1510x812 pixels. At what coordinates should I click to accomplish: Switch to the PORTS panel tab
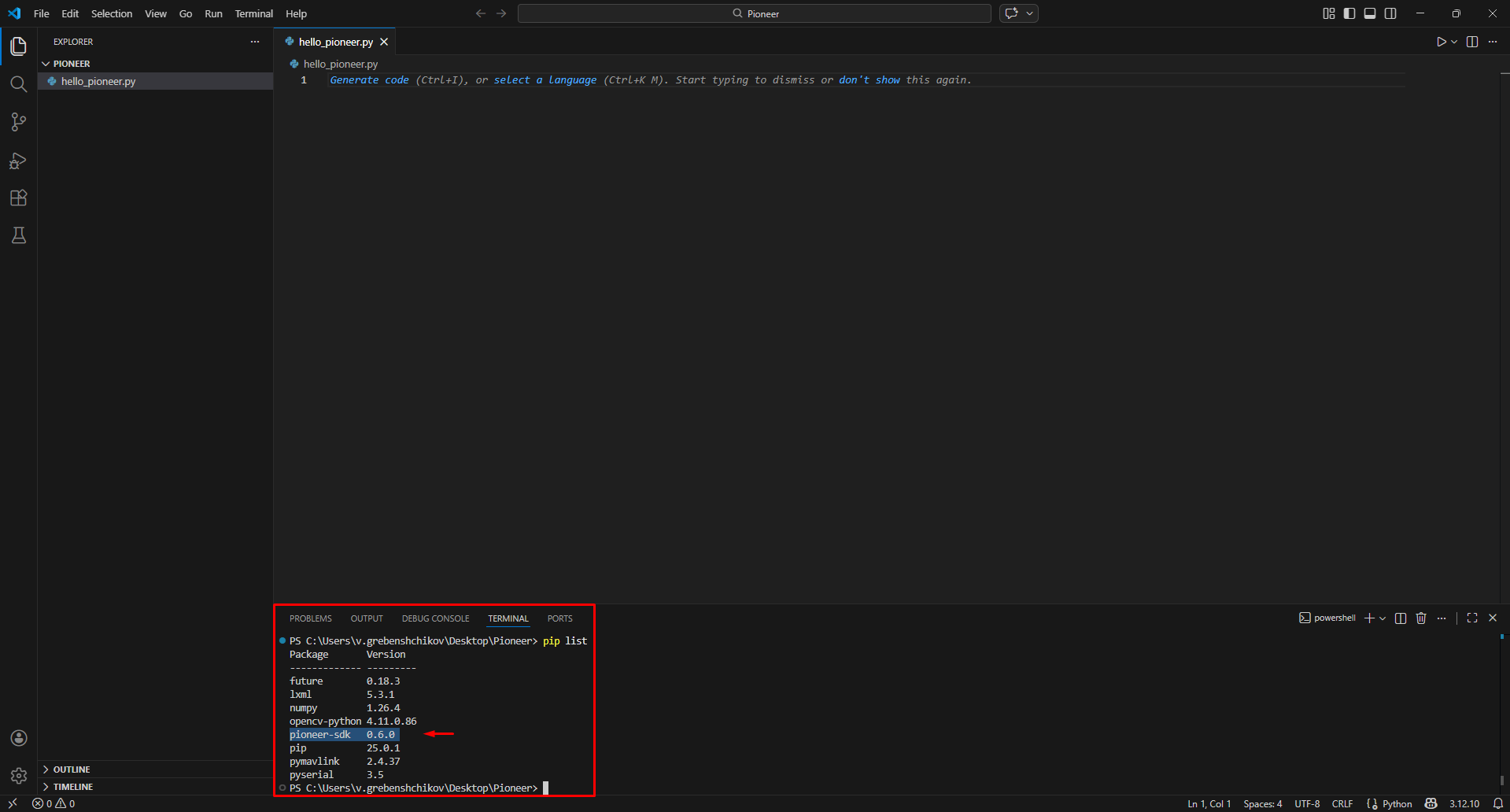point(560,618)
